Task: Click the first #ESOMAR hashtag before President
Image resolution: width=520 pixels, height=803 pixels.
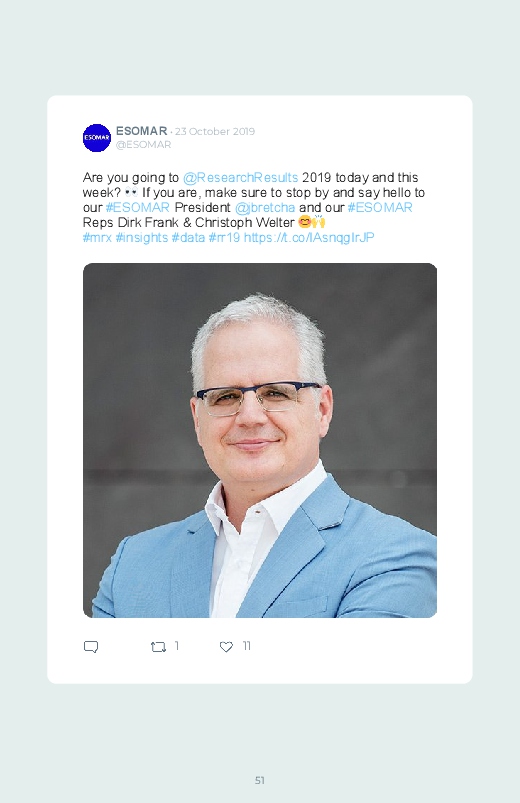Action: [137, 207]
